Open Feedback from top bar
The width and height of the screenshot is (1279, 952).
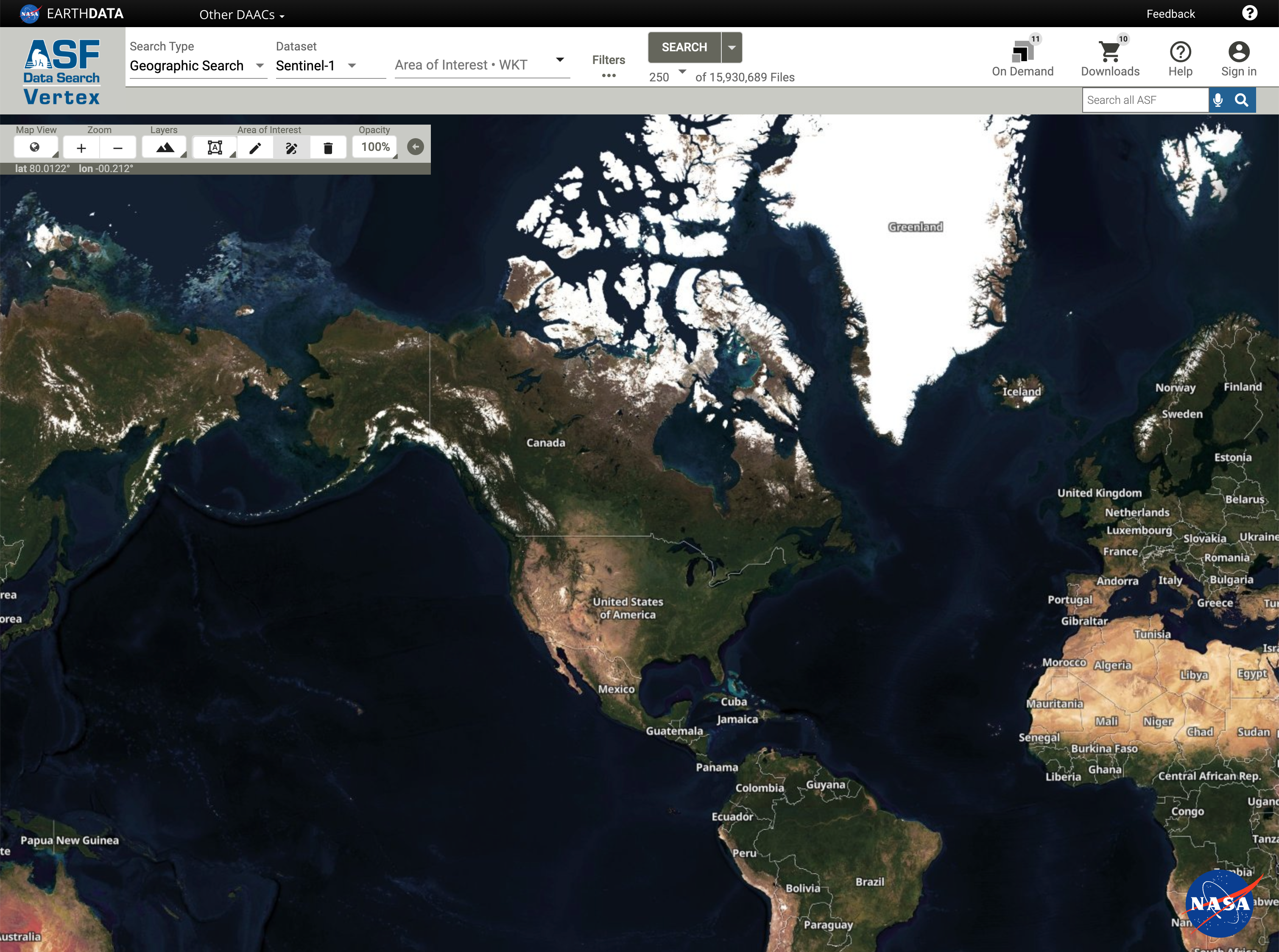[1170, 14]
